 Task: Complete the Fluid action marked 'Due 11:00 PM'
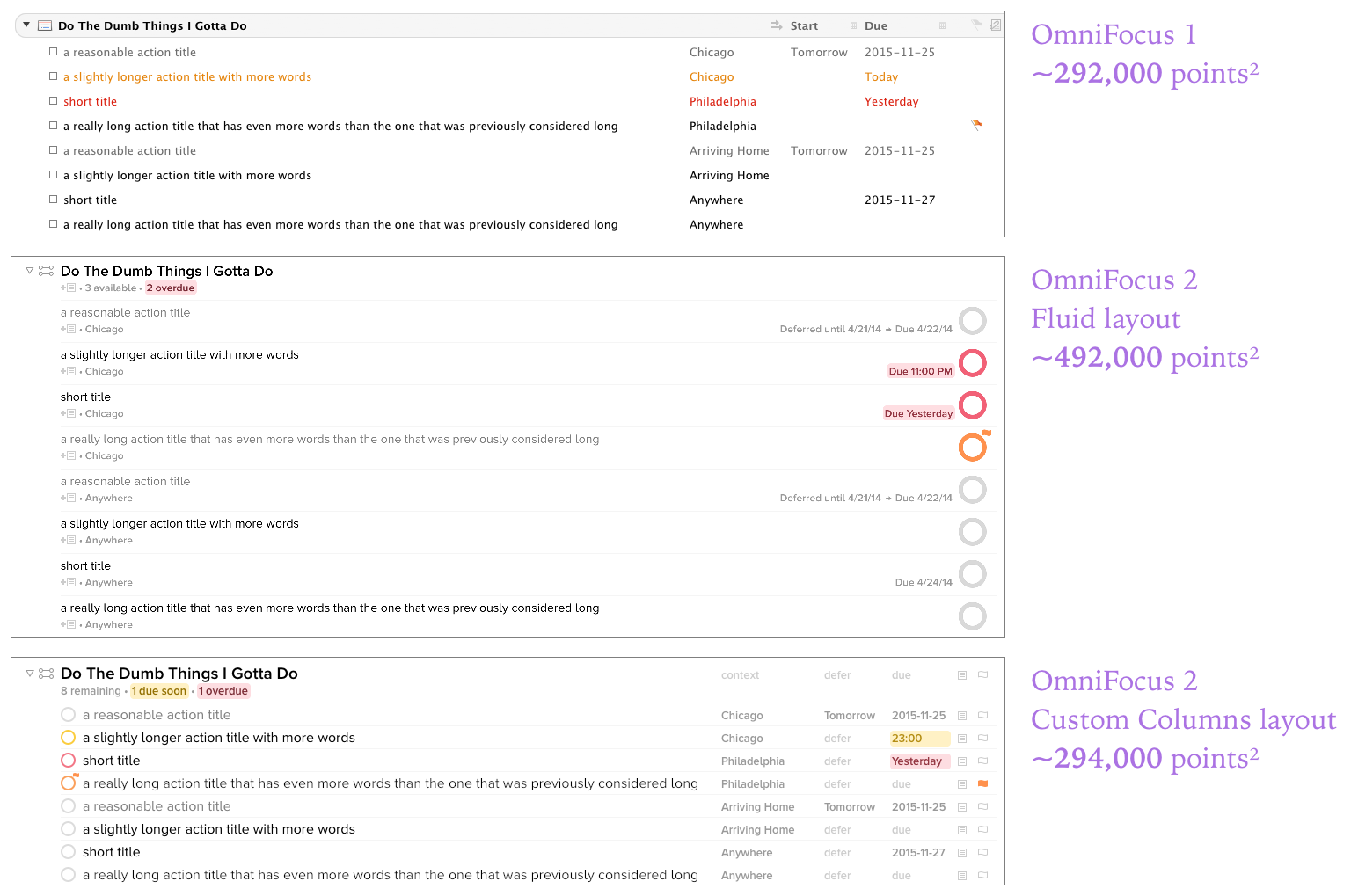point(972,363)
